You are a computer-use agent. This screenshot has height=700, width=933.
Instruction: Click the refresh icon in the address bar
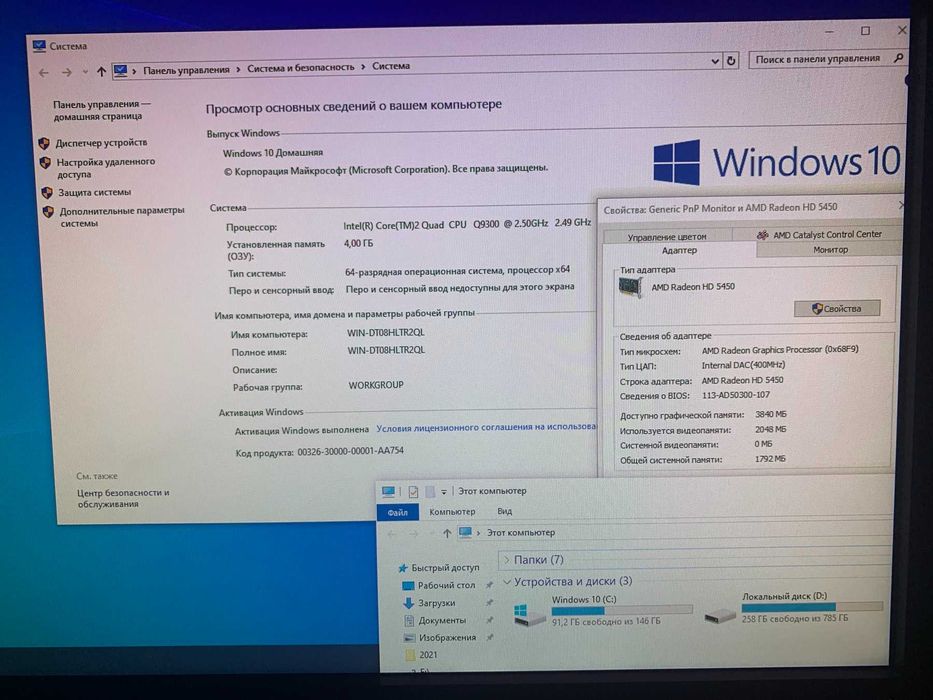pos(731,60)
